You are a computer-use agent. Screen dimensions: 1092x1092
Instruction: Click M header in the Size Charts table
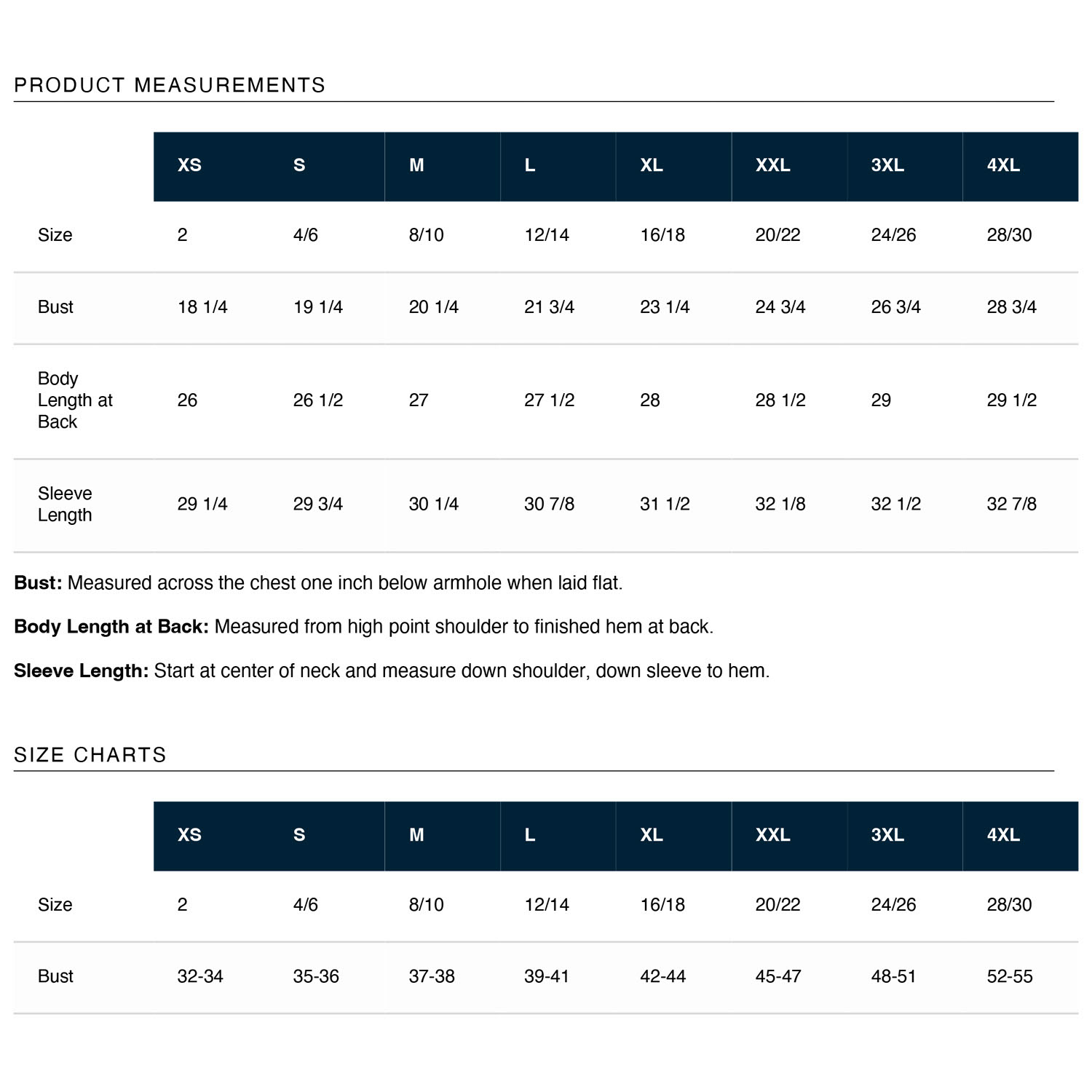[x=416, y=835]
